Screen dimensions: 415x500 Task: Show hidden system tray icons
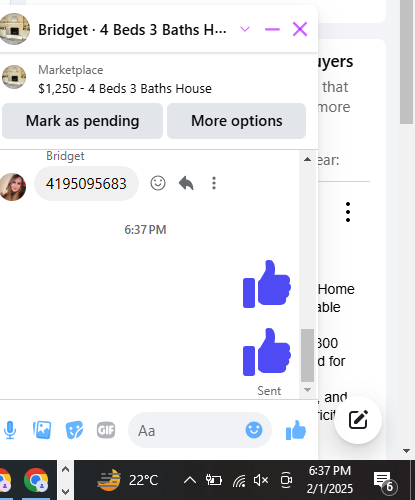[190, 480]
